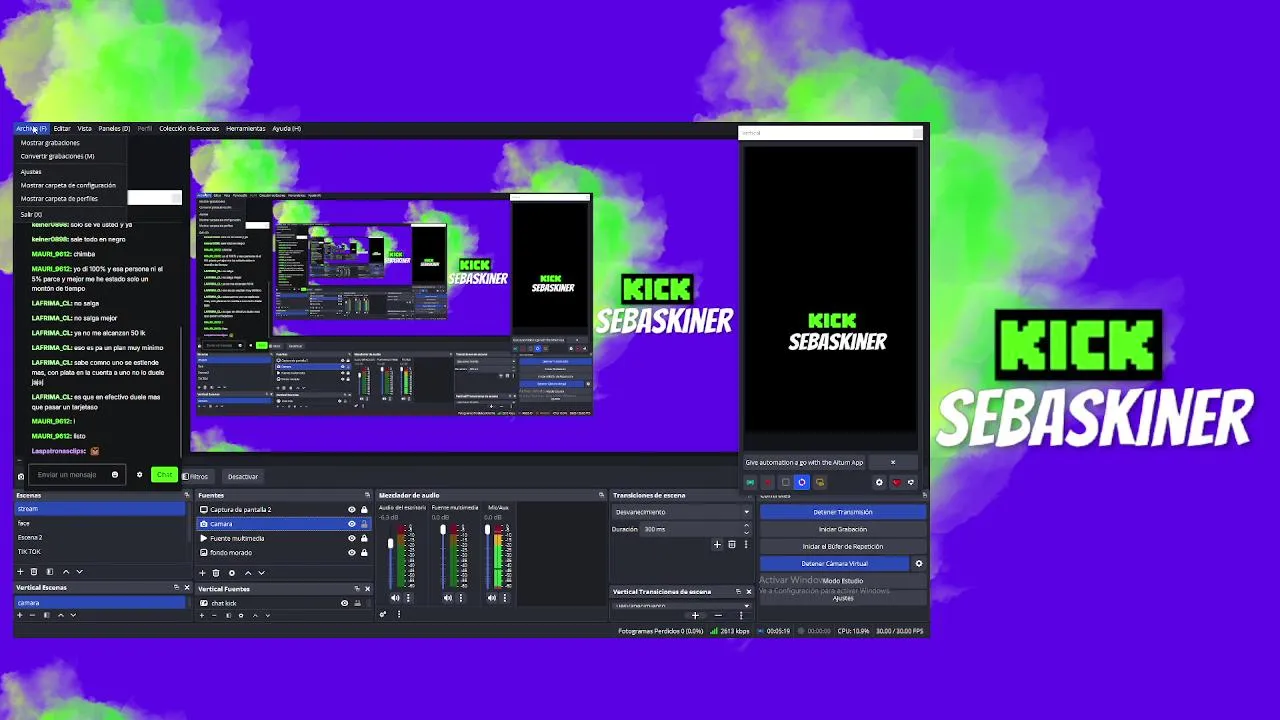Toggle visibility of Fuente multimedia source

coord(352,538)
